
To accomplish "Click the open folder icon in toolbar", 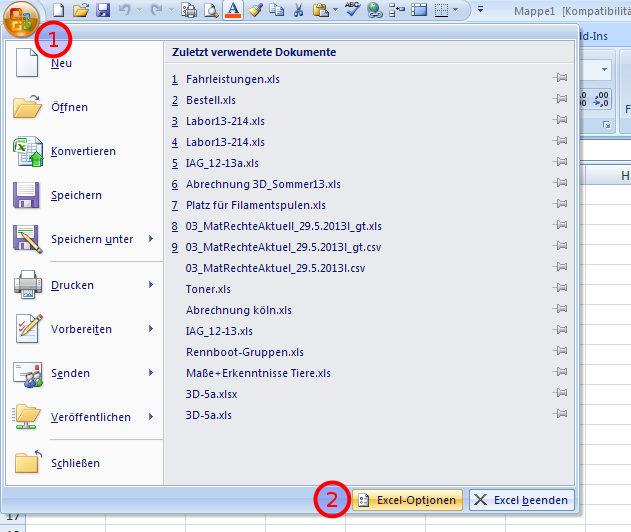I will click(81, 10).
